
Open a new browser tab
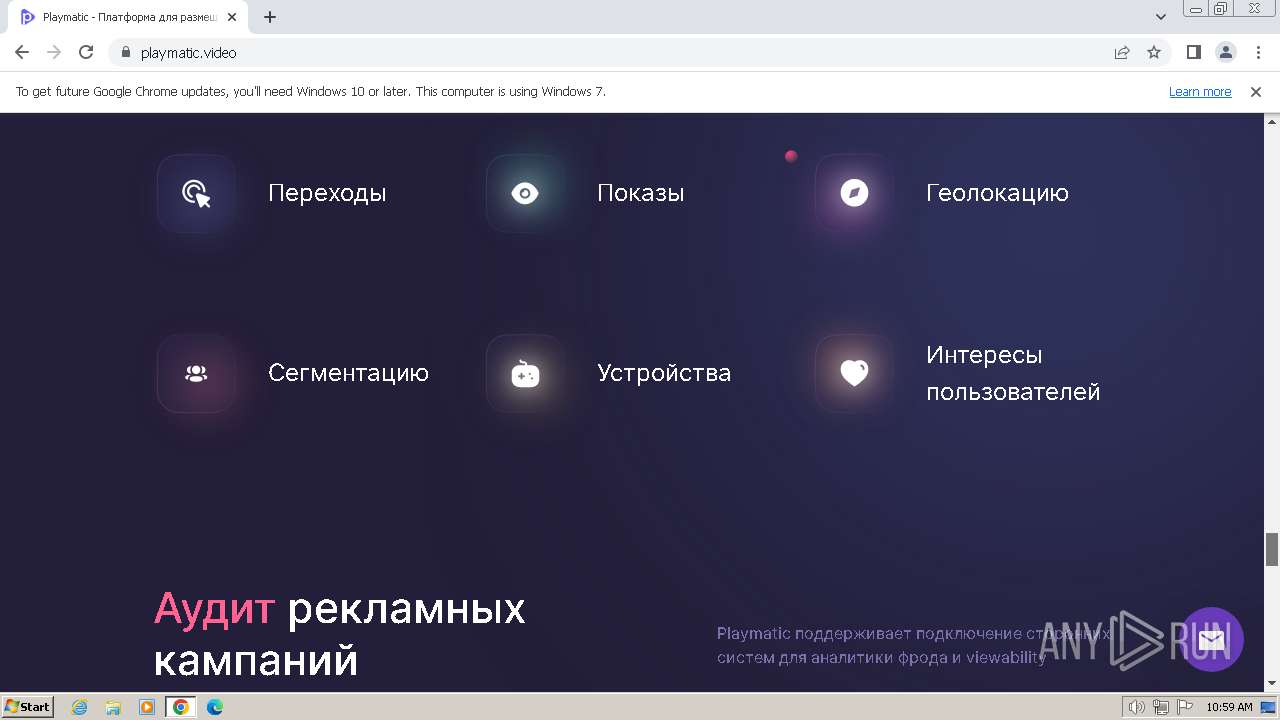pyautogui.click(x=270, y=17)
